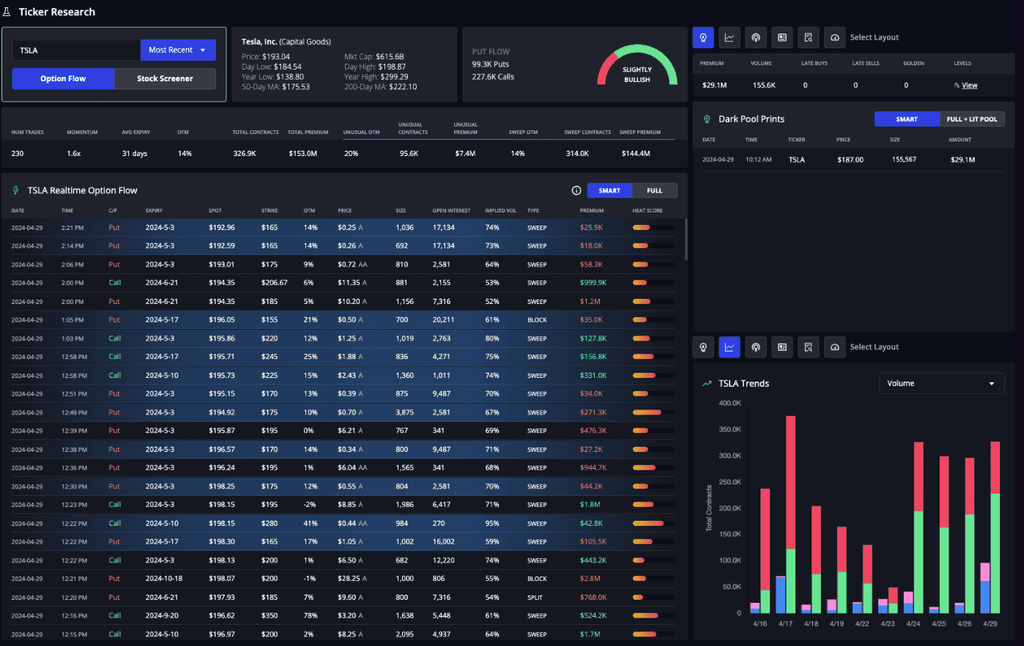Click the $29.1M dark pool print amount
Image resolution: width=1024 pixels, height=646 pixels.
click(x=963, y=160)
